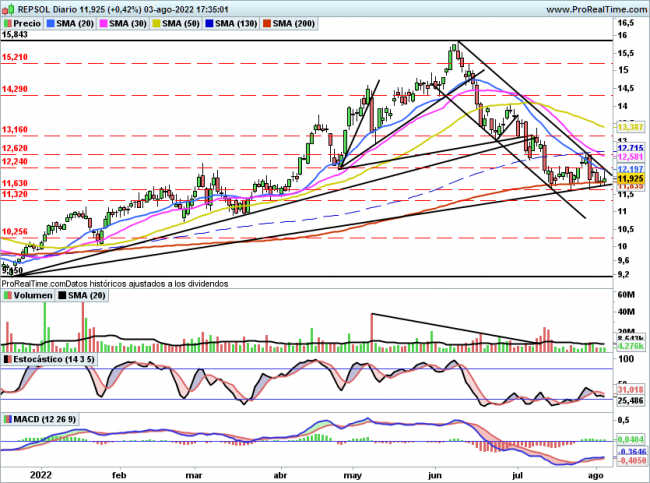This screenshot has height=483, width=650.
Task: Click the blue SMA (20) color square
Action: click(51, 24)
